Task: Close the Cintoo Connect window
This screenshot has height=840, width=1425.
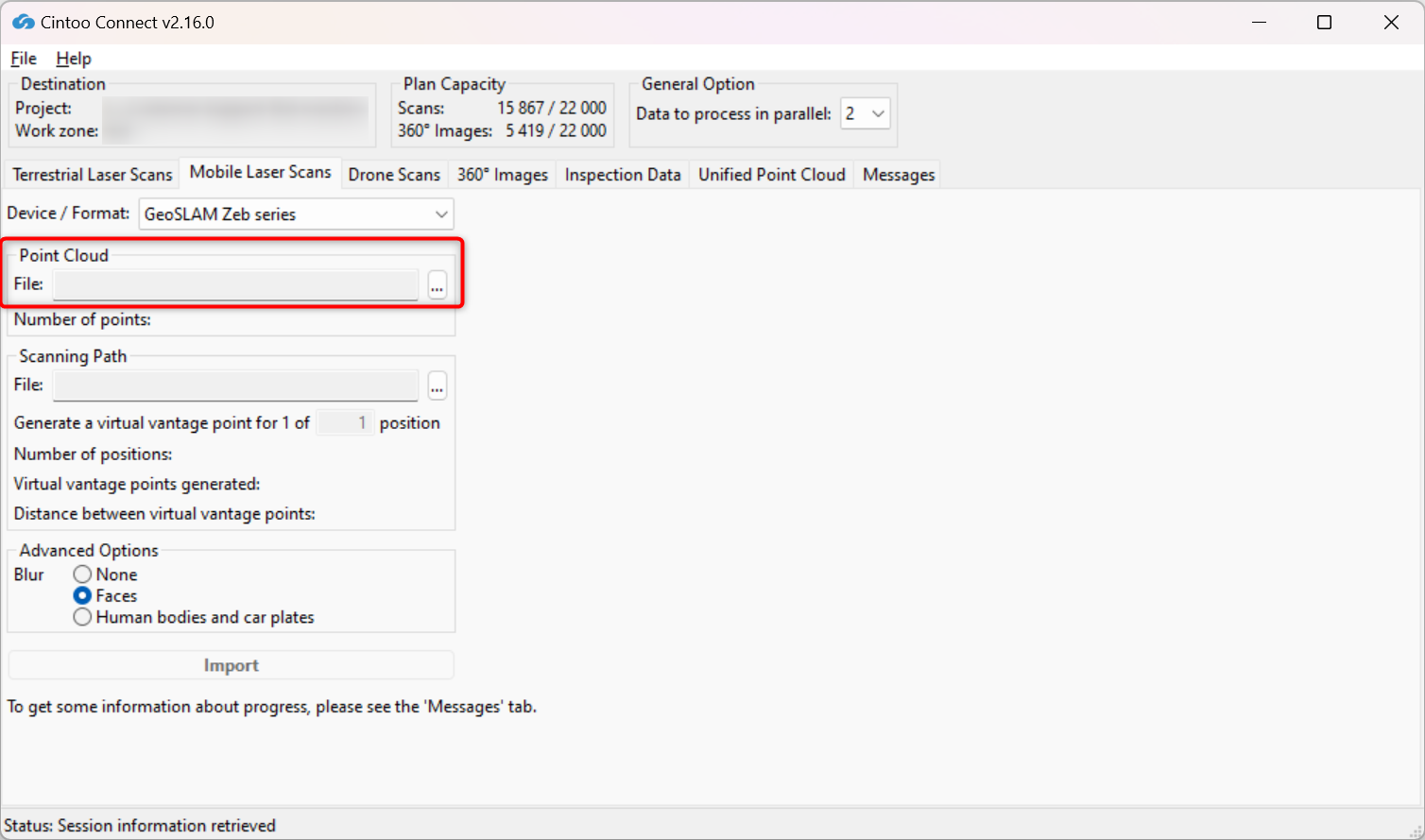Action: (1391, 23)
